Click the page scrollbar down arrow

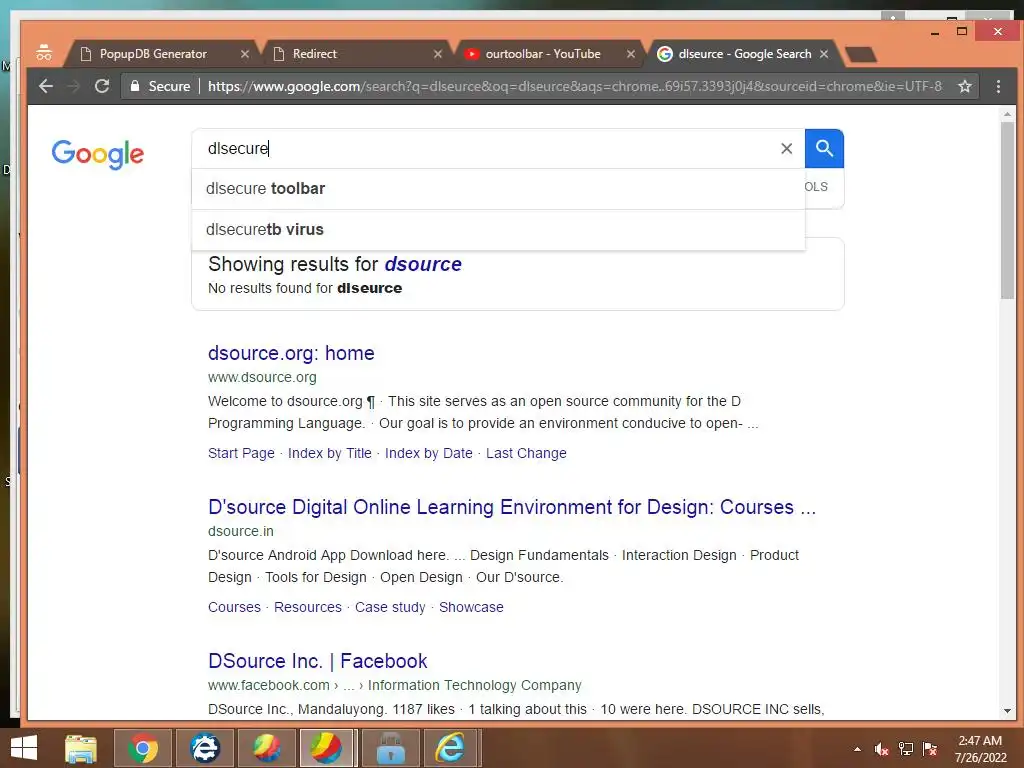click(1007, 711)
